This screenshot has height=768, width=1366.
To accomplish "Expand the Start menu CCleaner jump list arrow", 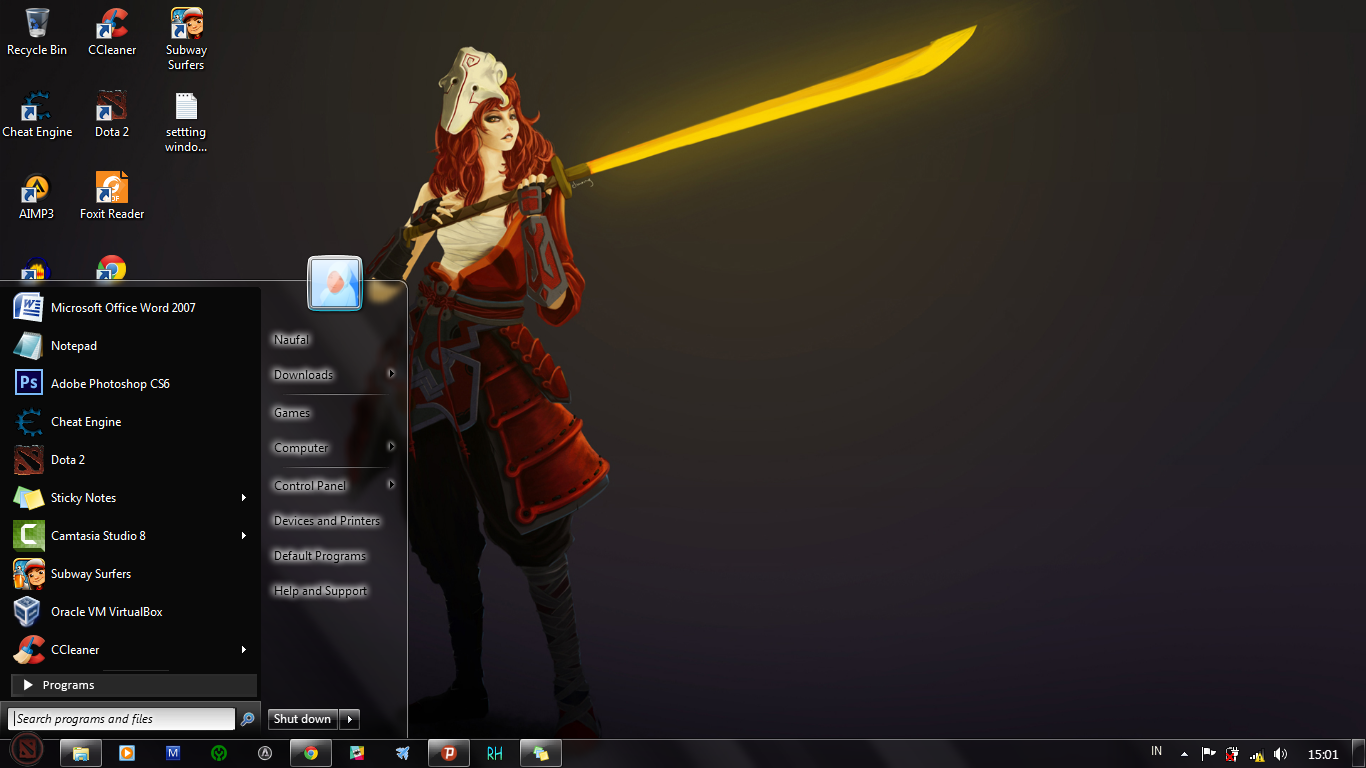I will [243, 649].
